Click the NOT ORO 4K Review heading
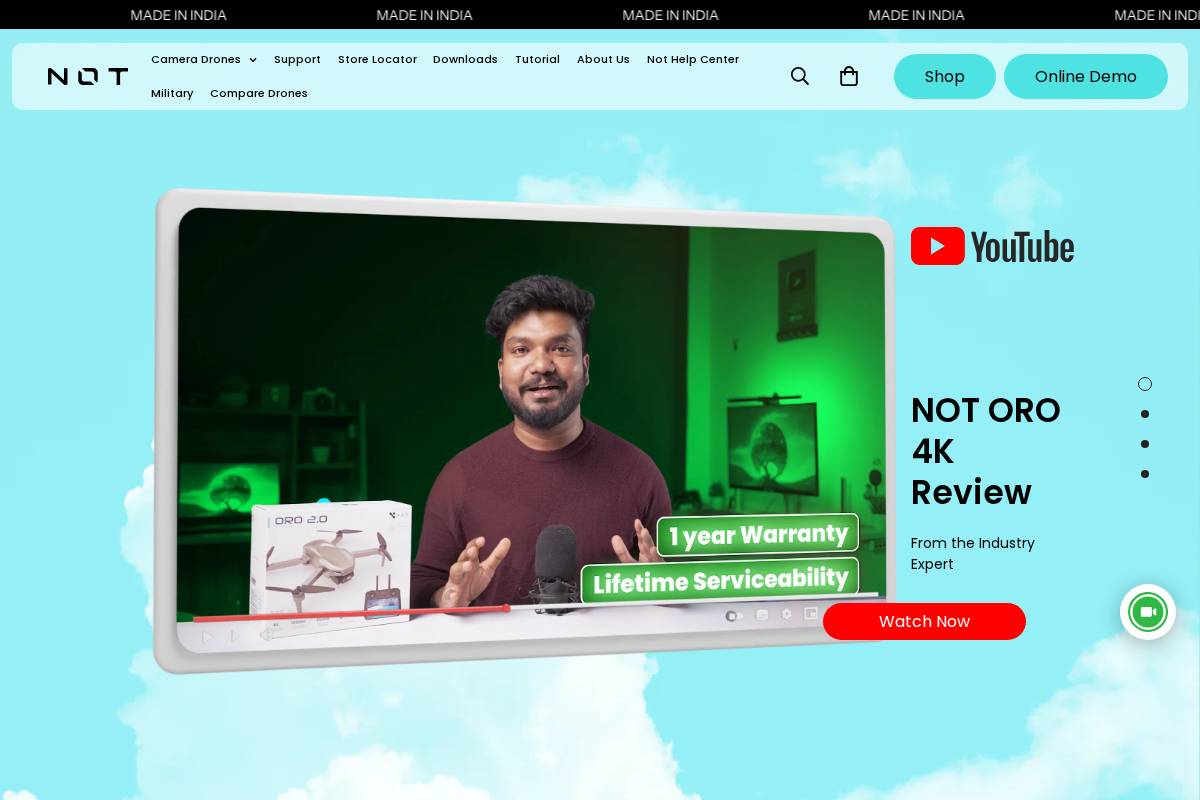 986,451
